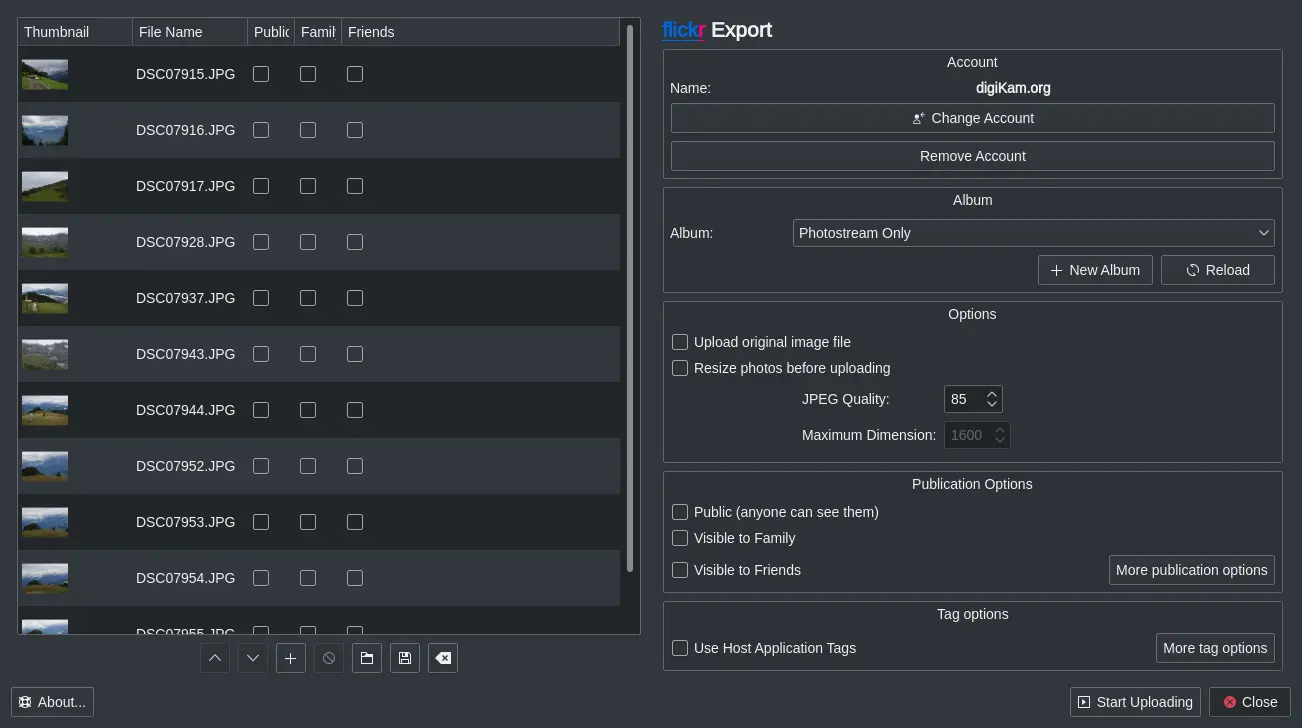
Task: Click the Change Account button
Action: coord(972,118)
